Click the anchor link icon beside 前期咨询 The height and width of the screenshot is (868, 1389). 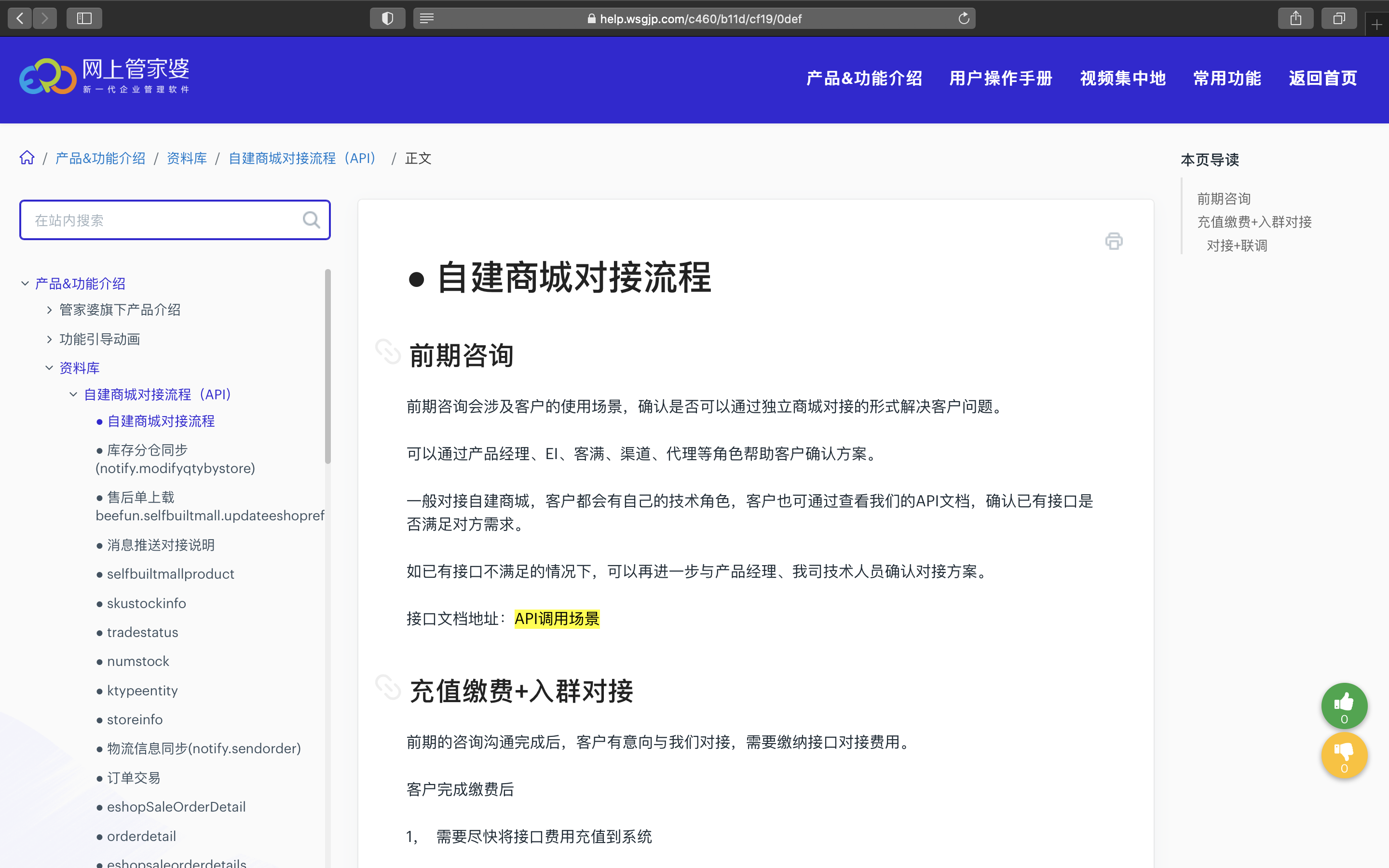[388, 352]
